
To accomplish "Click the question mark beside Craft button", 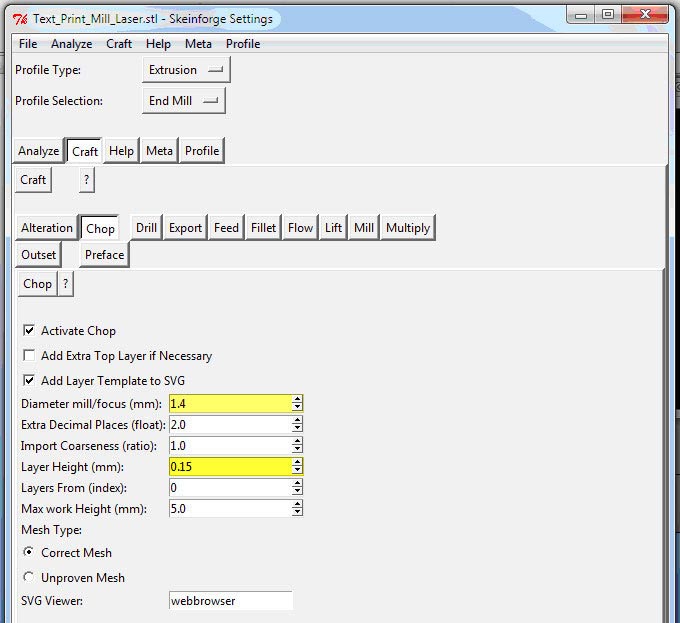I will coord(87,179).
